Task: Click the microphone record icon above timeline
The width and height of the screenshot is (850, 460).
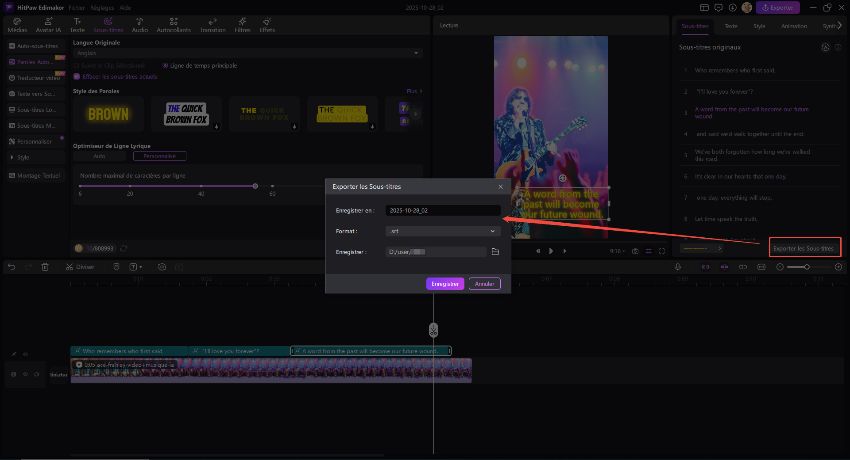Action: 678,267
